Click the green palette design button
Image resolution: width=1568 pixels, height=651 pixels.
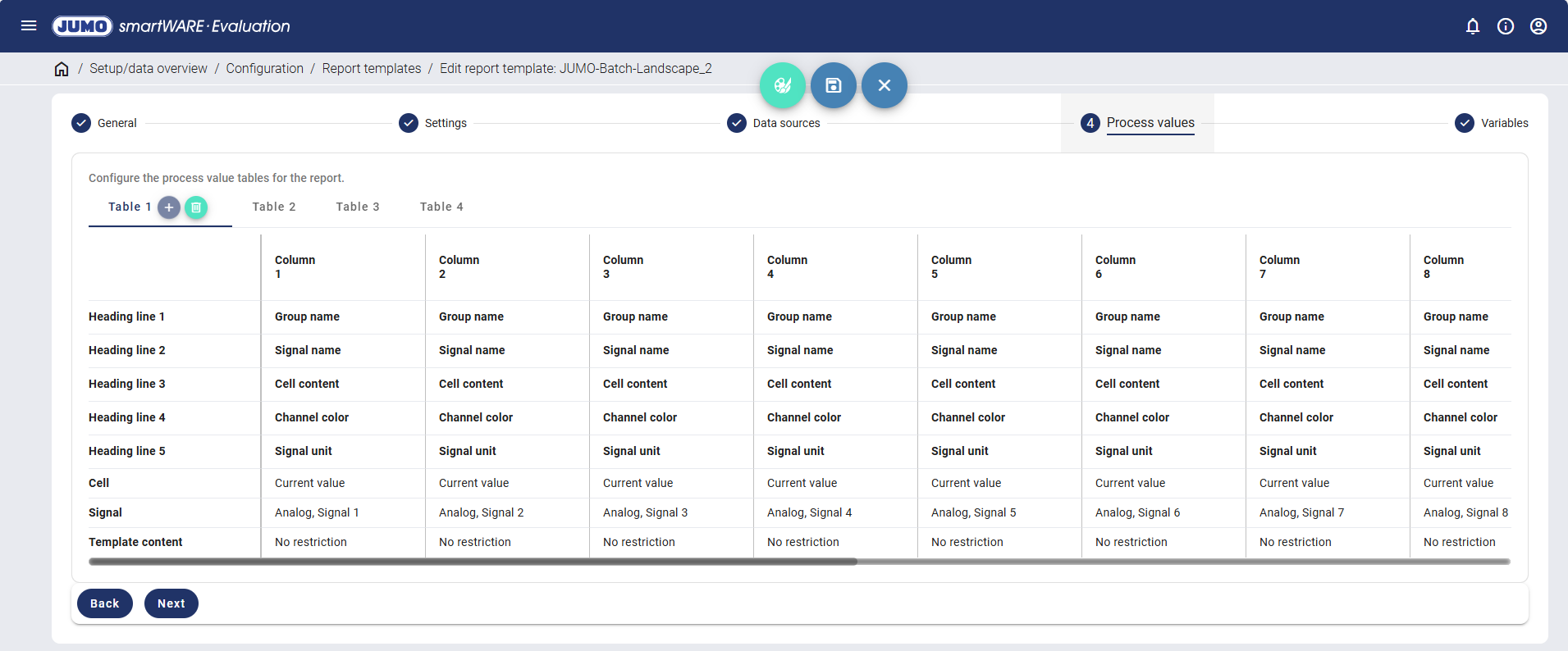click(783, 85)
